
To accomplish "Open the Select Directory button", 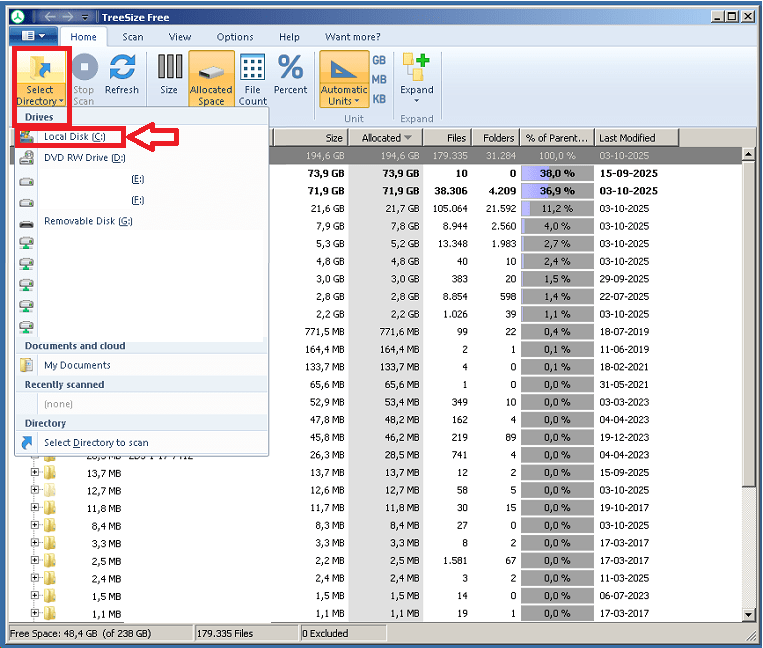I will pyautogui.click(x=40, y=78).
